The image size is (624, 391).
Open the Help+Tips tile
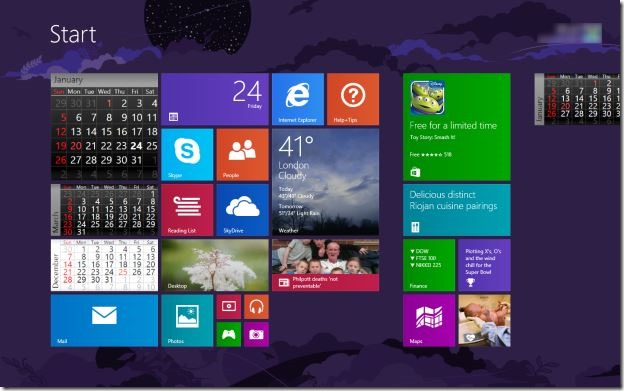[353, 99]
